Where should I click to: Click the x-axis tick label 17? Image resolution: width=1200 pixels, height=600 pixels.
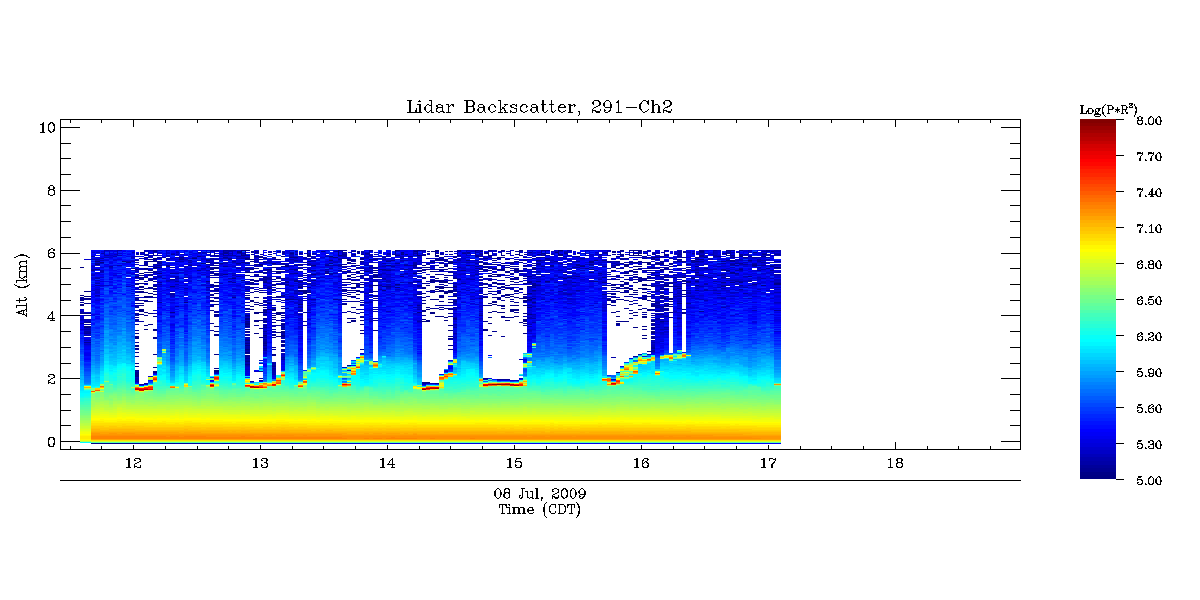coord(767,463)
